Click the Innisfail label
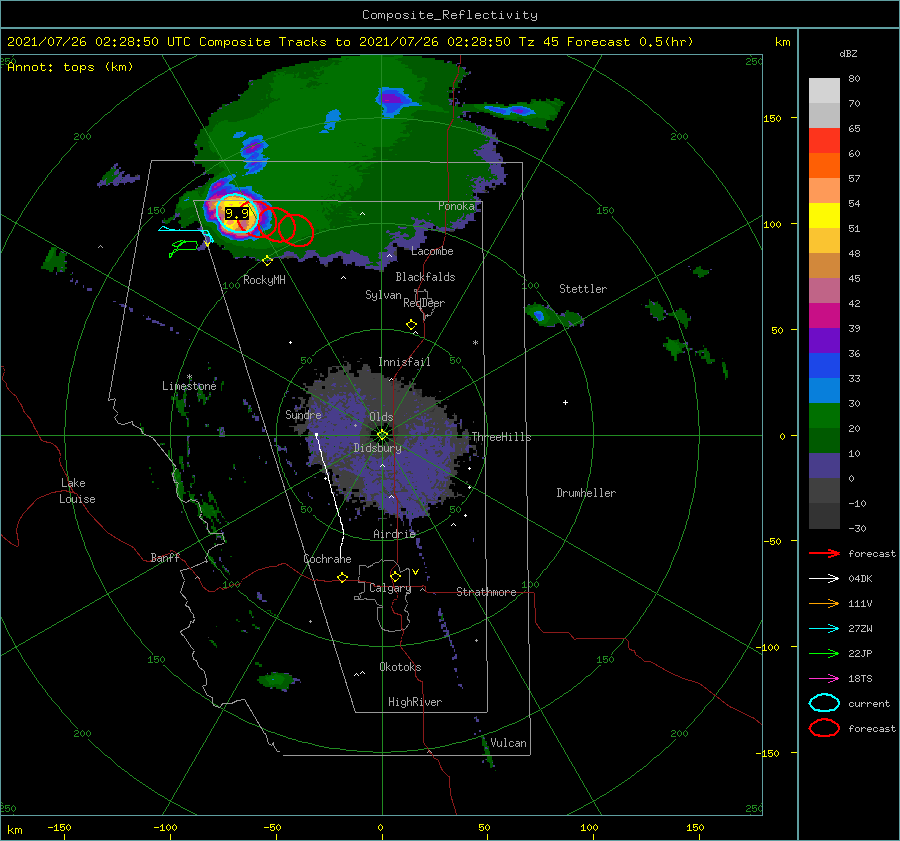 pyautogui.click(x=404, y=362)
